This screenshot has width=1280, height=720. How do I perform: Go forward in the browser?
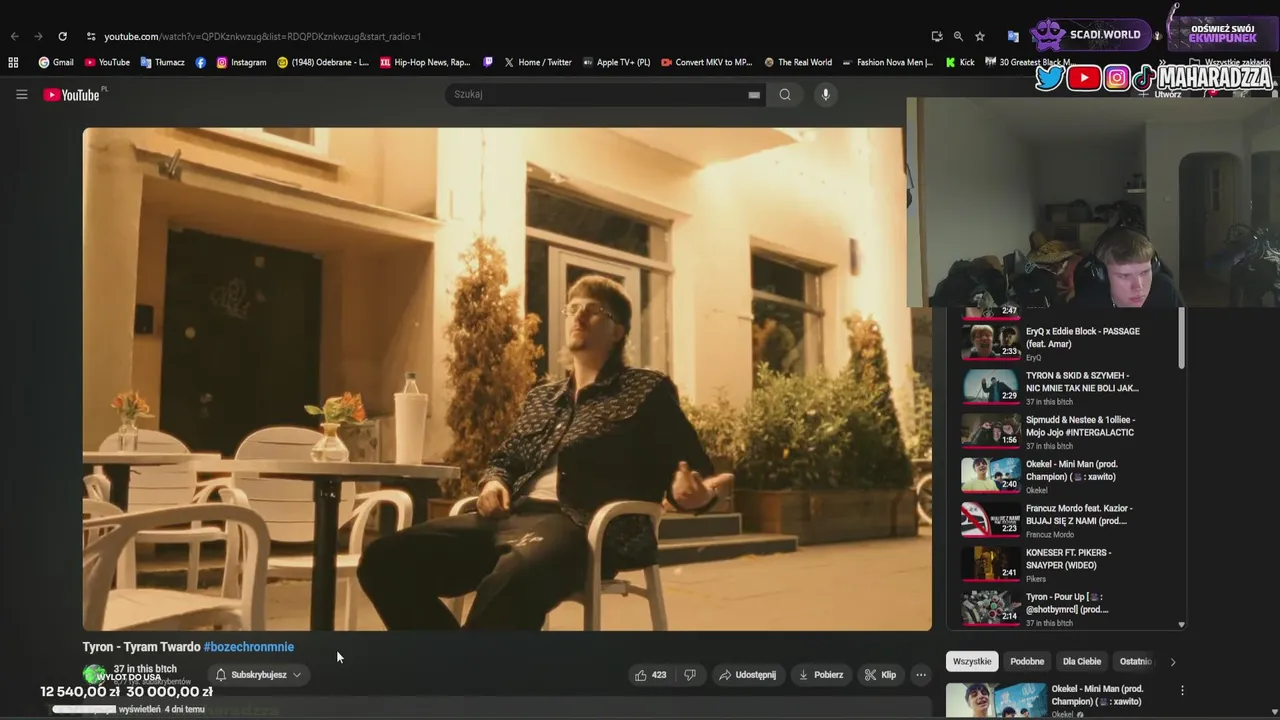[39, 36]
